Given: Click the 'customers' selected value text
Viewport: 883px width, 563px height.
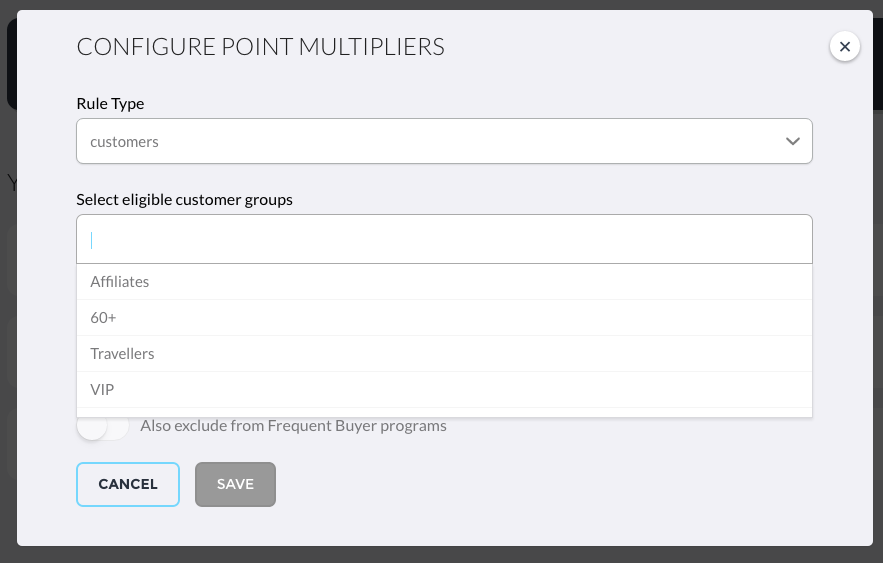Looking at the screenshot, I should click(124, 142).
